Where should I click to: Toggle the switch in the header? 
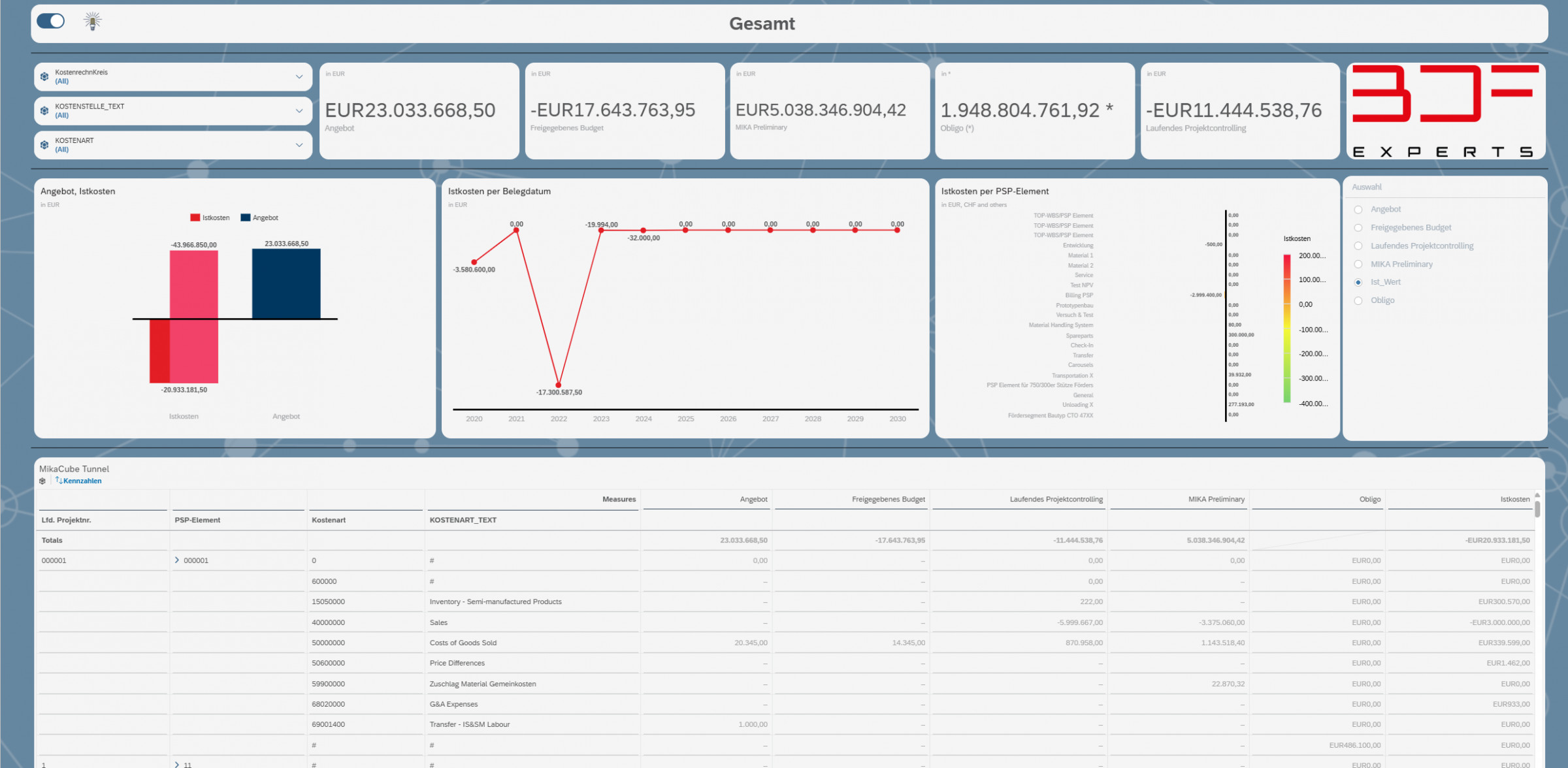point(51,21)
